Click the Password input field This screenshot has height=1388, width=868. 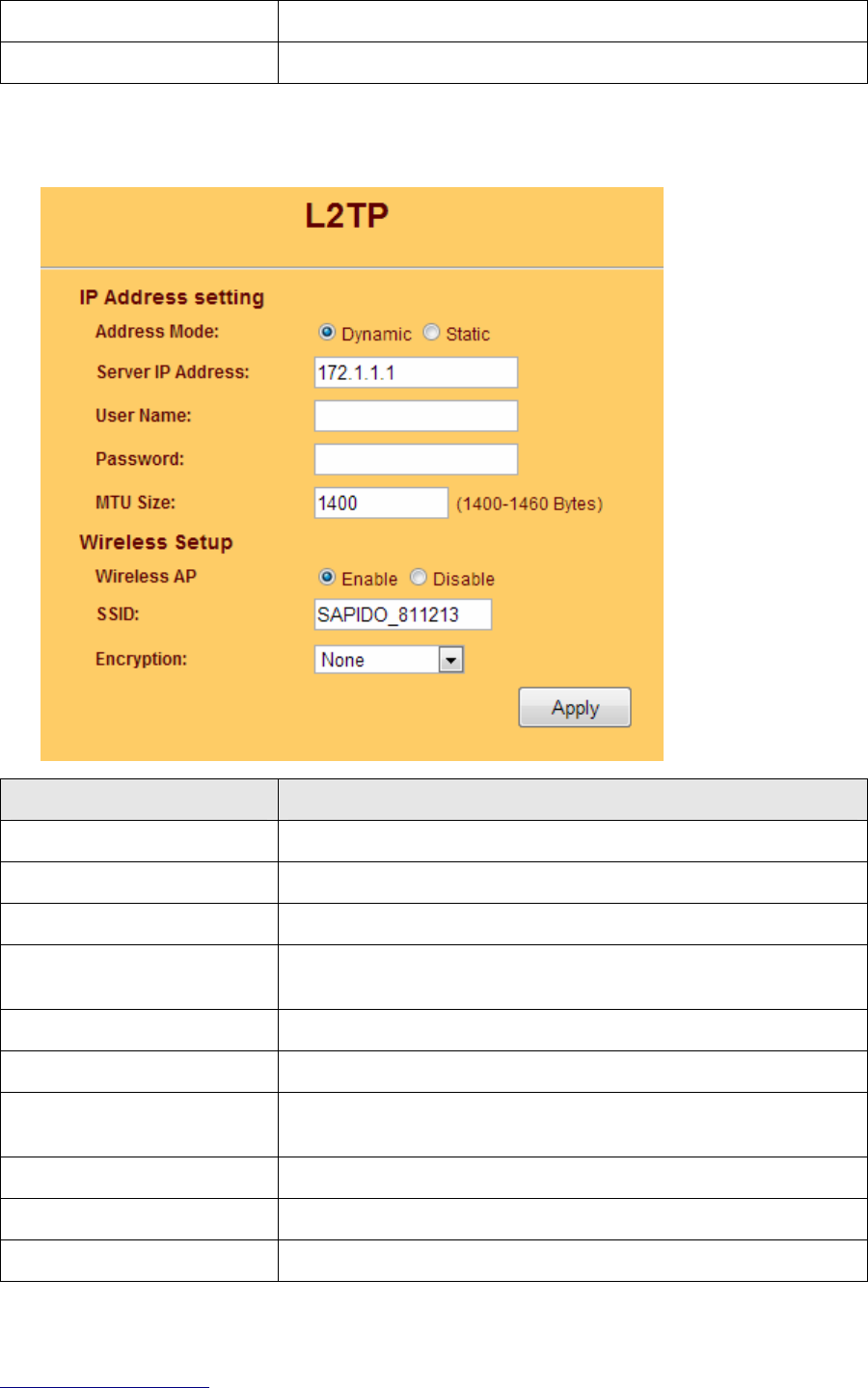click(x=416, y=459)
